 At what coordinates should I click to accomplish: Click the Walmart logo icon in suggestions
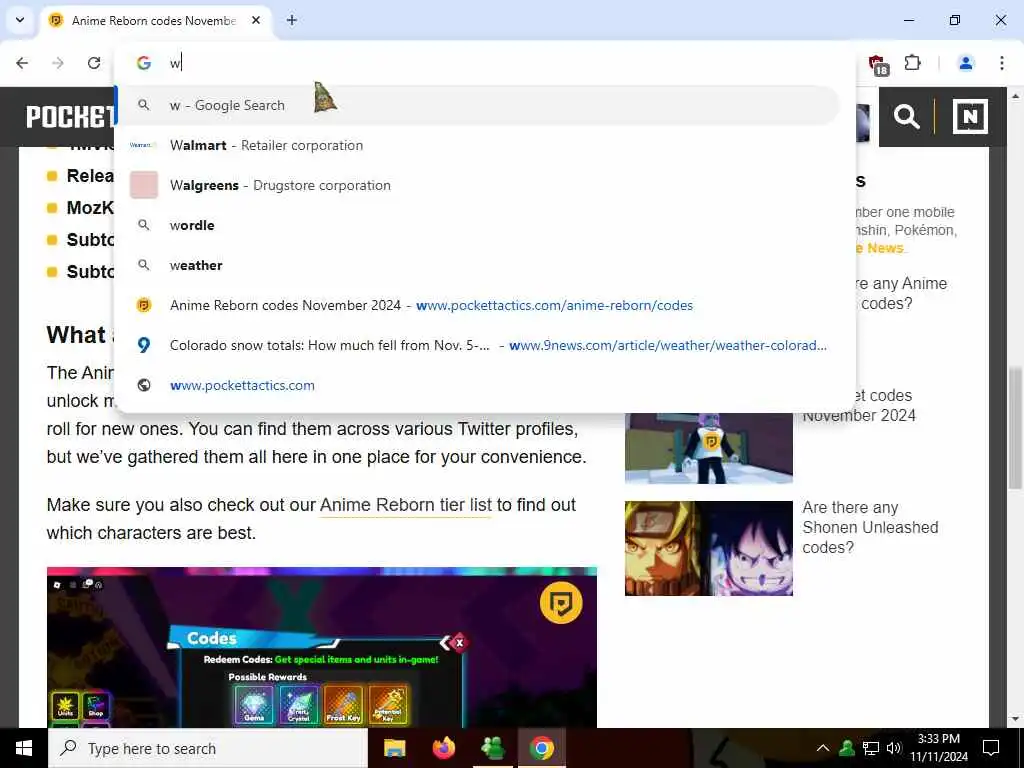tap(144, 145)
